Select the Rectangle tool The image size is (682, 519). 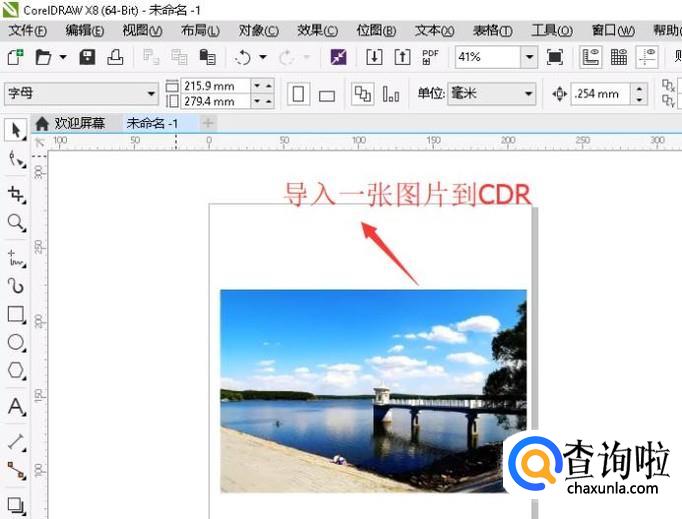pos(16,314)
